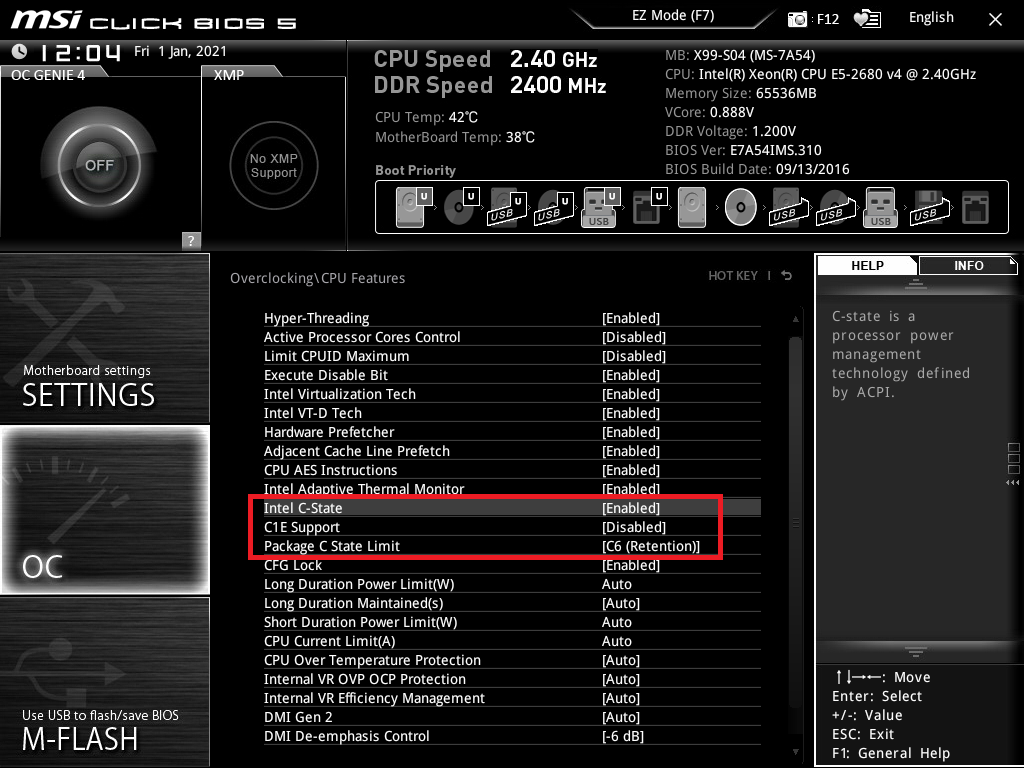
Task: Open the Active Processor Cores Control option
Action: pos(512,337)
